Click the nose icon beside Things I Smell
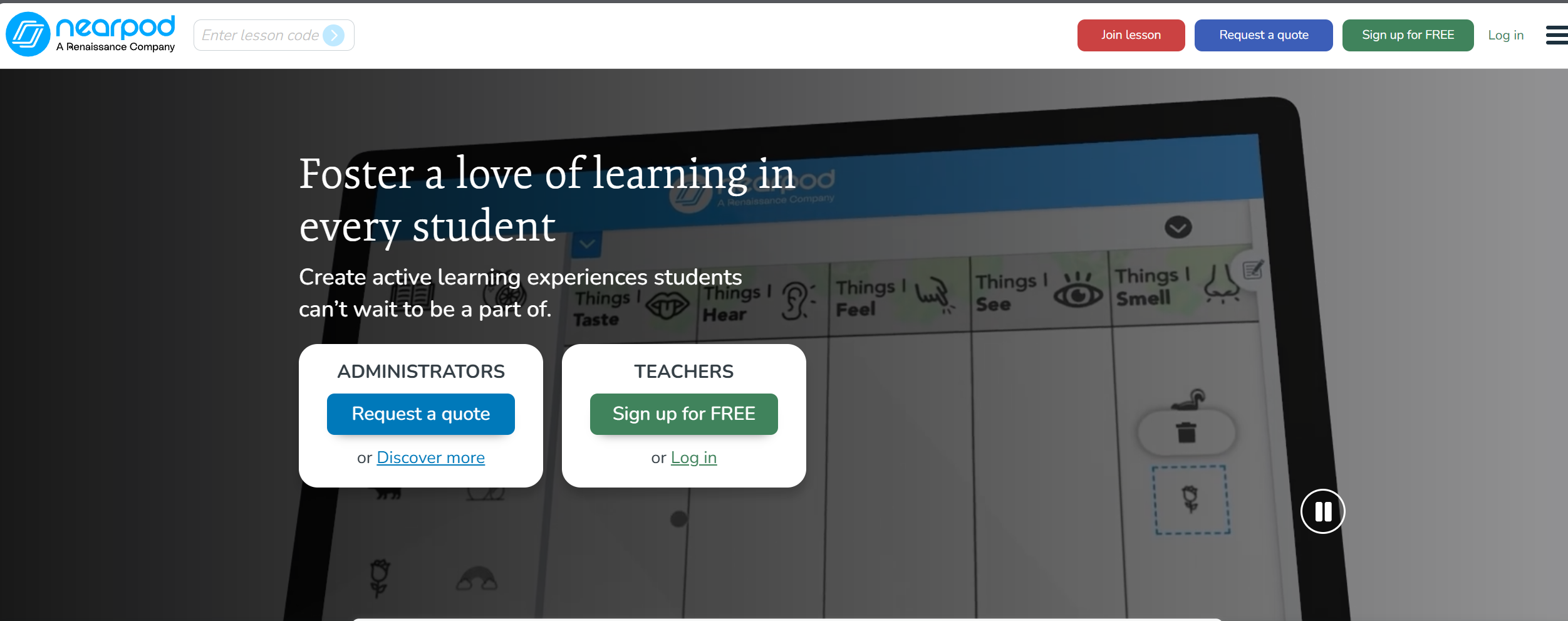 tap(1221, 285)
